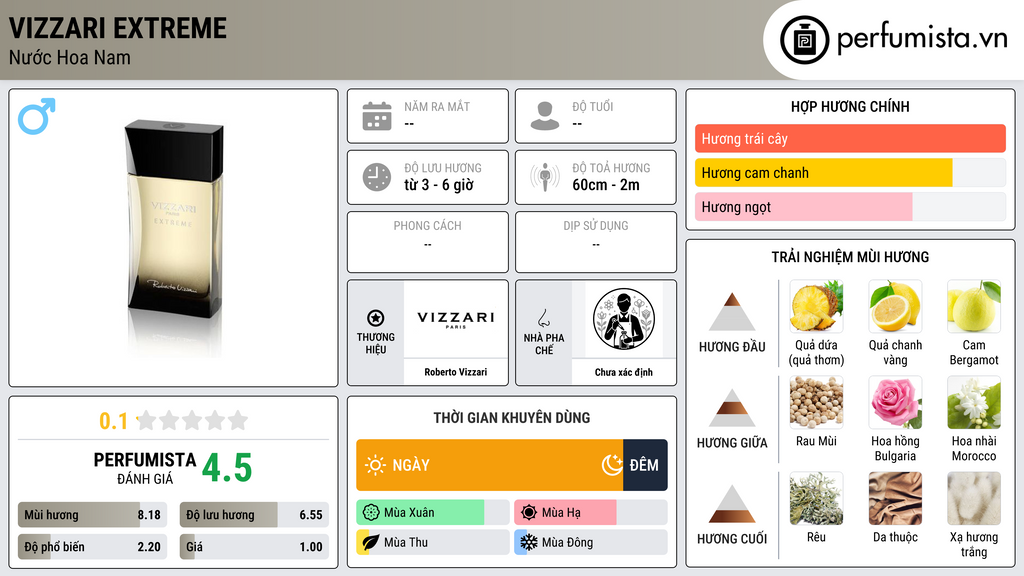Viewport: 1024px width, 576px height.
Task: Click the Mùa Xuân season bar
Action: (x=433, y=513)
